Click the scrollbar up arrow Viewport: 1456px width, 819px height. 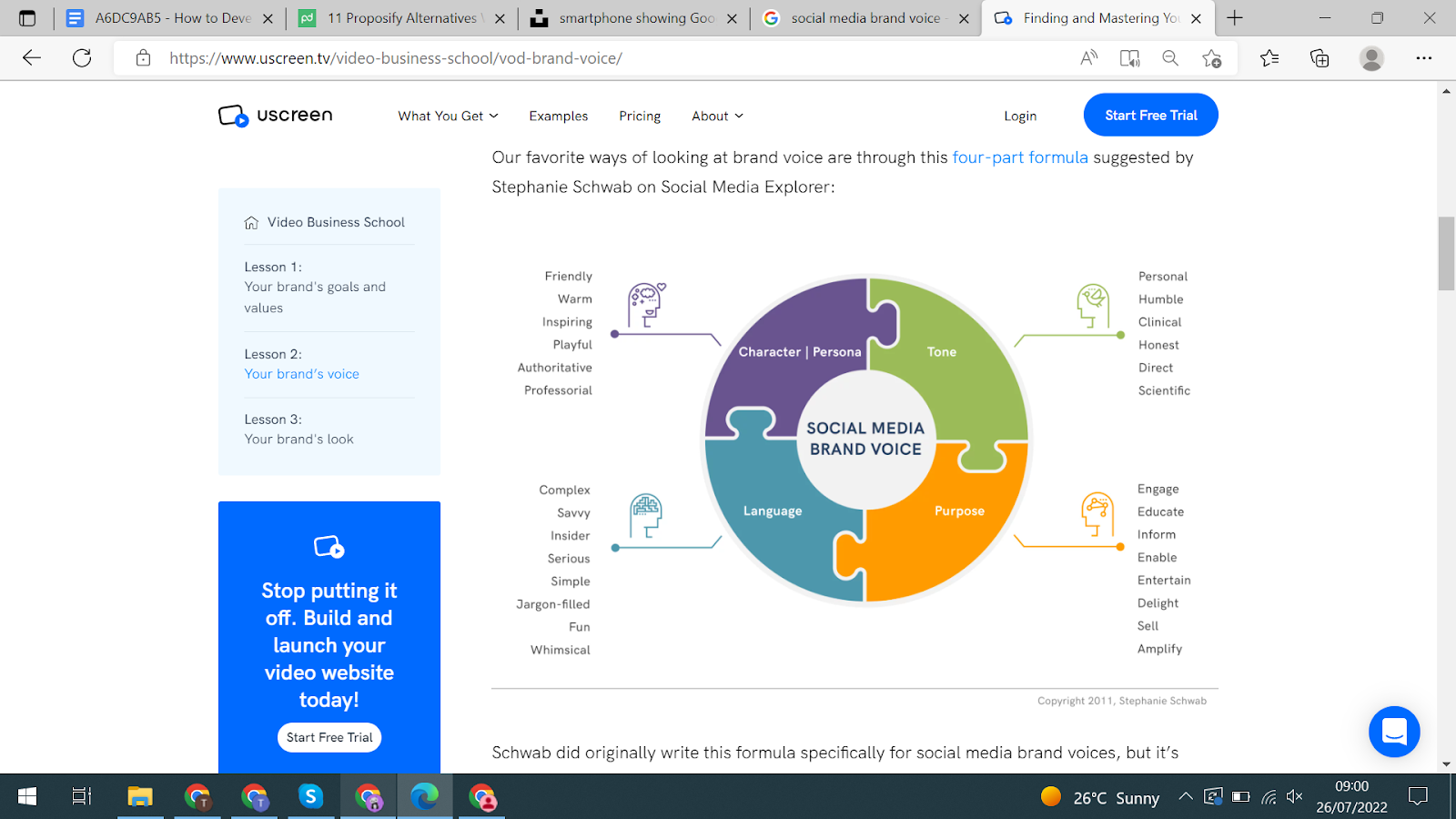[x=1446, y=91]
